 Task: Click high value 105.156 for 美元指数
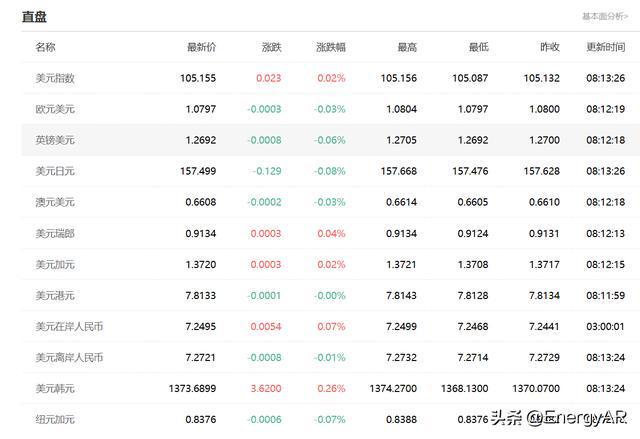tap(399, 78)
